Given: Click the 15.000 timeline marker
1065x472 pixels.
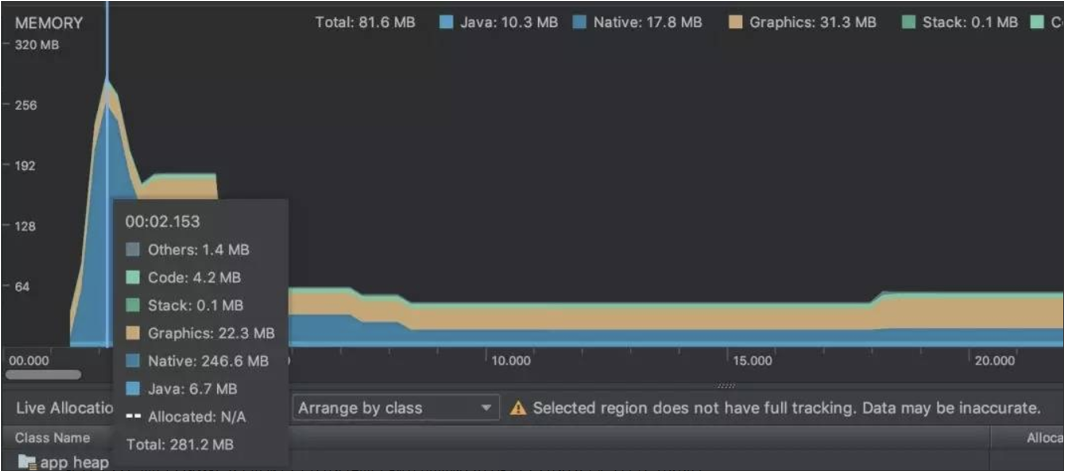Looking at the screenshot, I should (x=752, y=361).
